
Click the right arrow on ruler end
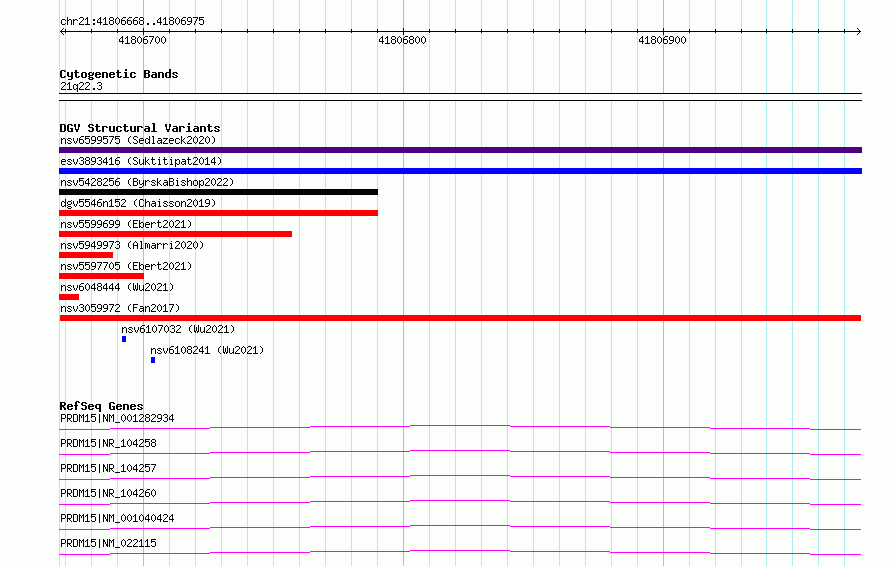tap(859, 31)
